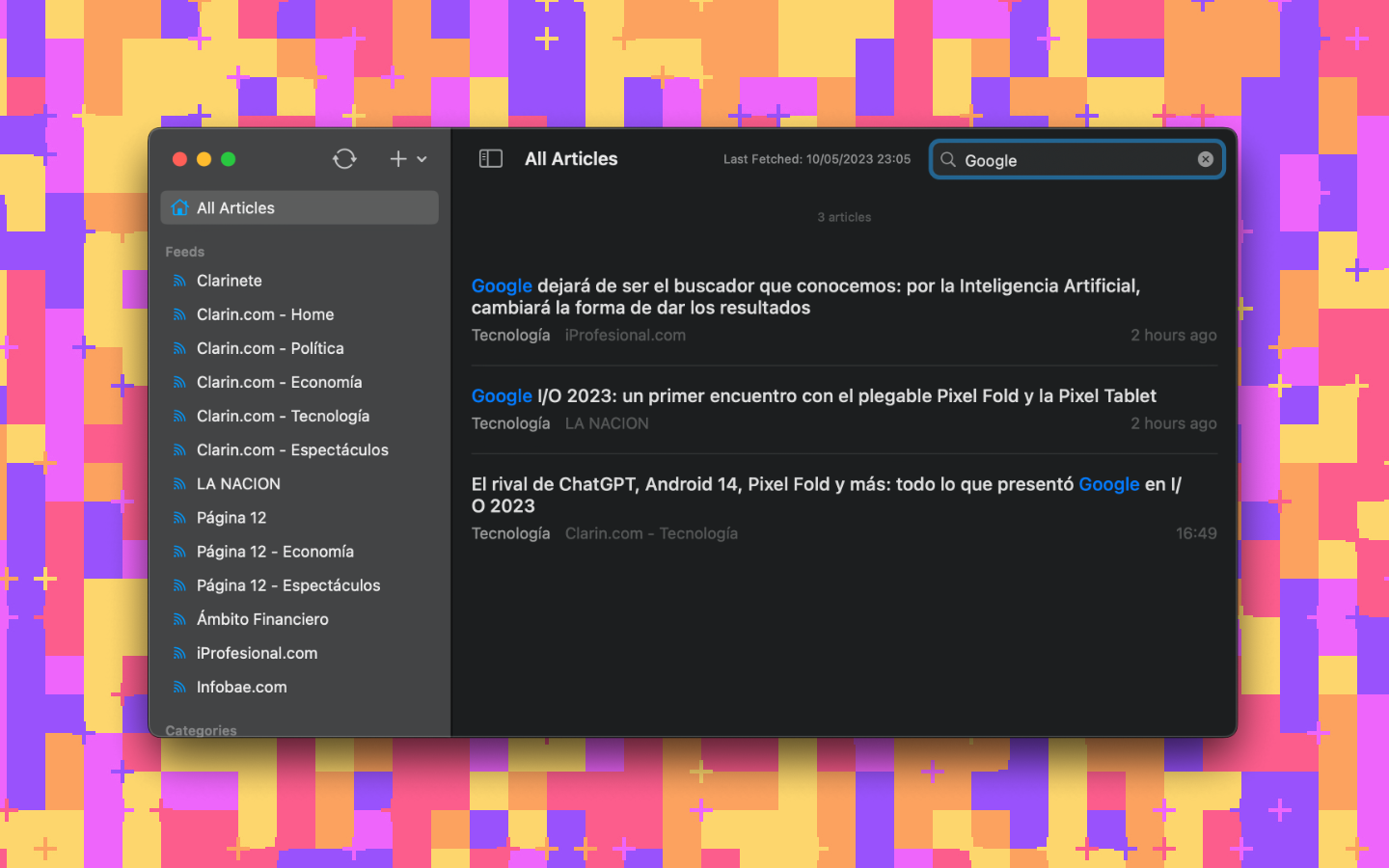Open the Página 12 feed
The height and width of the screenshot is (868, 1389).
(299, 518)
